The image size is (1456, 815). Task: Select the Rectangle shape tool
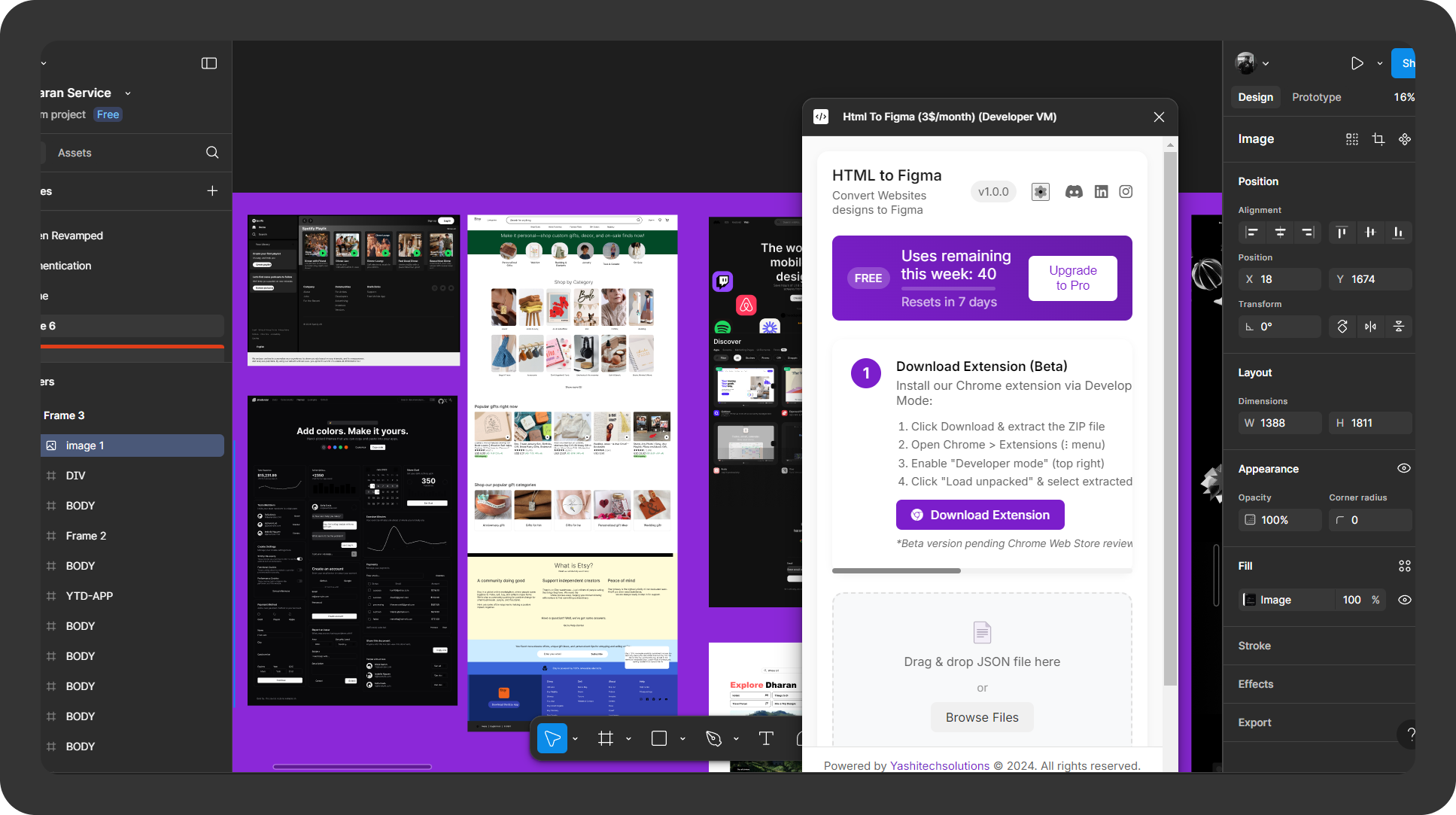tap(659, 738)
